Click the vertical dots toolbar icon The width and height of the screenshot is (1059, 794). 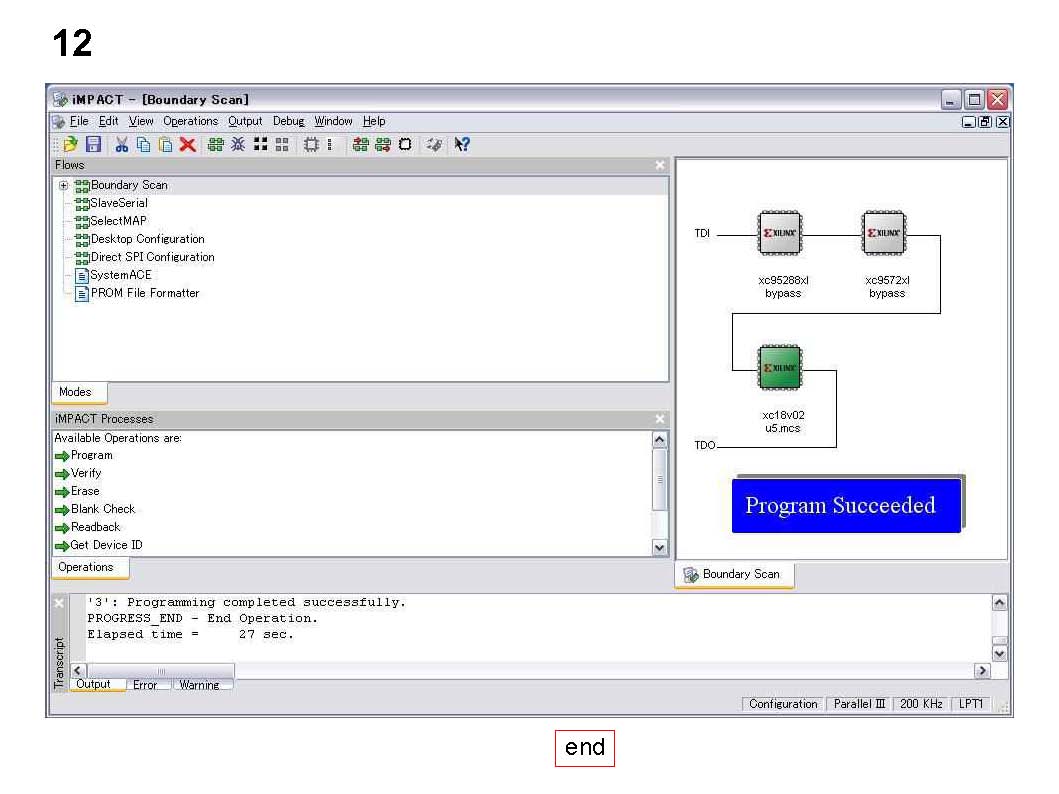tap(330, 144)
